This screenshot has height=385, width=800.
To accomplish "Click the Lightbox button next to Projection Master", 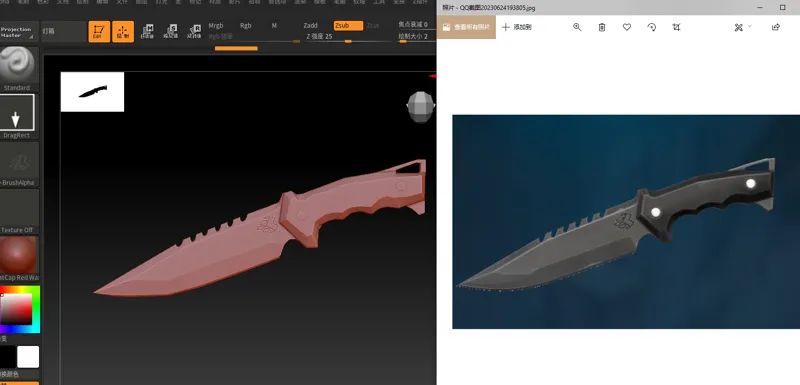I will point(63,32).
